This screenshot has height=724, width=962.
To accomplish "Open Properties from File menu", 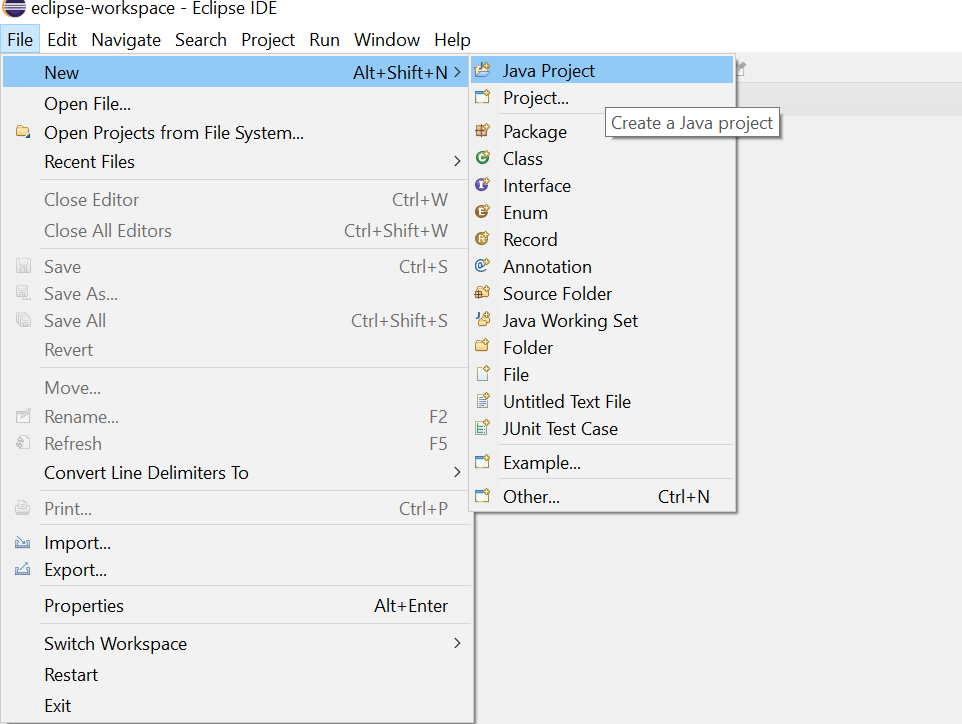I will click(x=236, y=606).
